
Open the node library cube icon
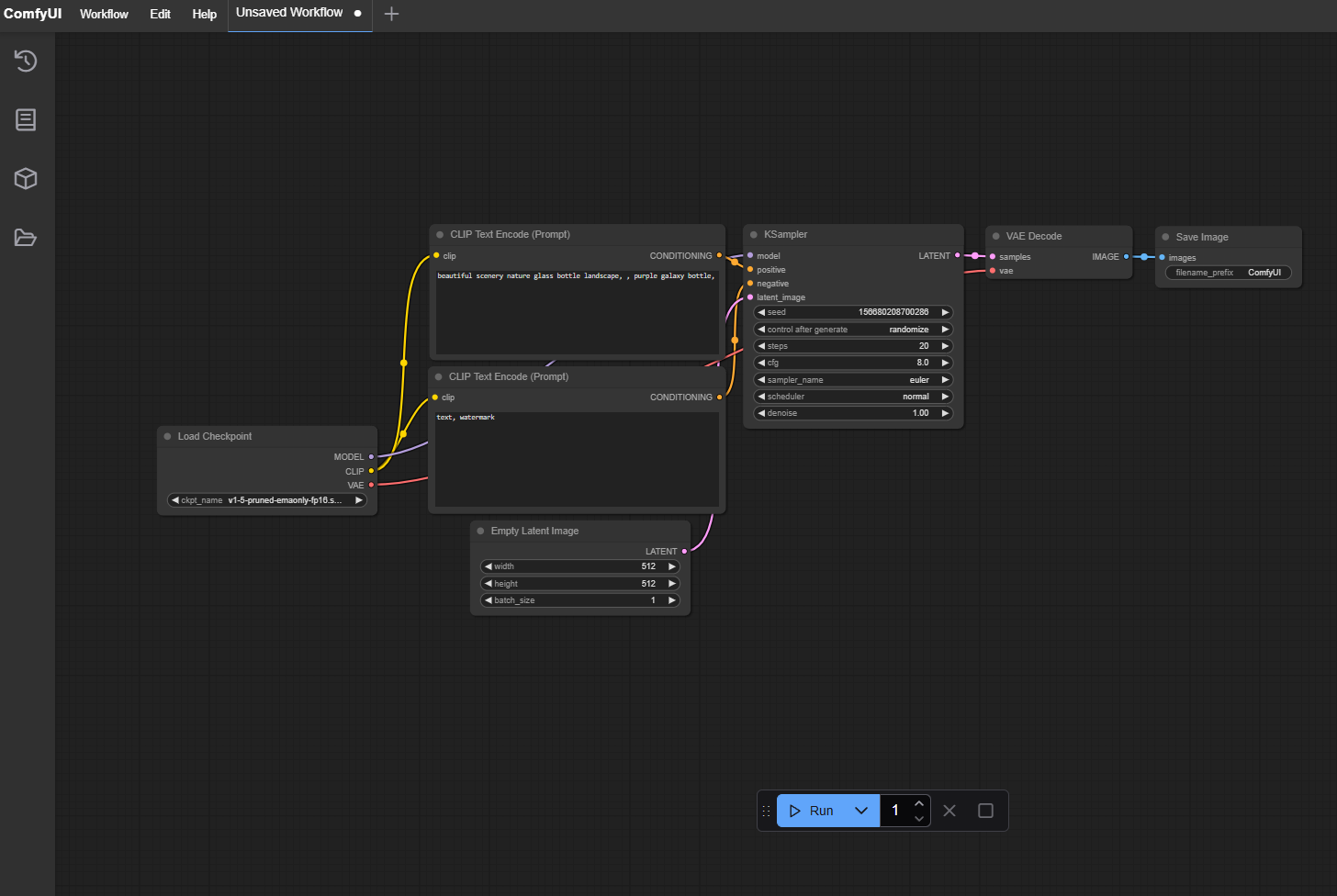click(25, 178)
